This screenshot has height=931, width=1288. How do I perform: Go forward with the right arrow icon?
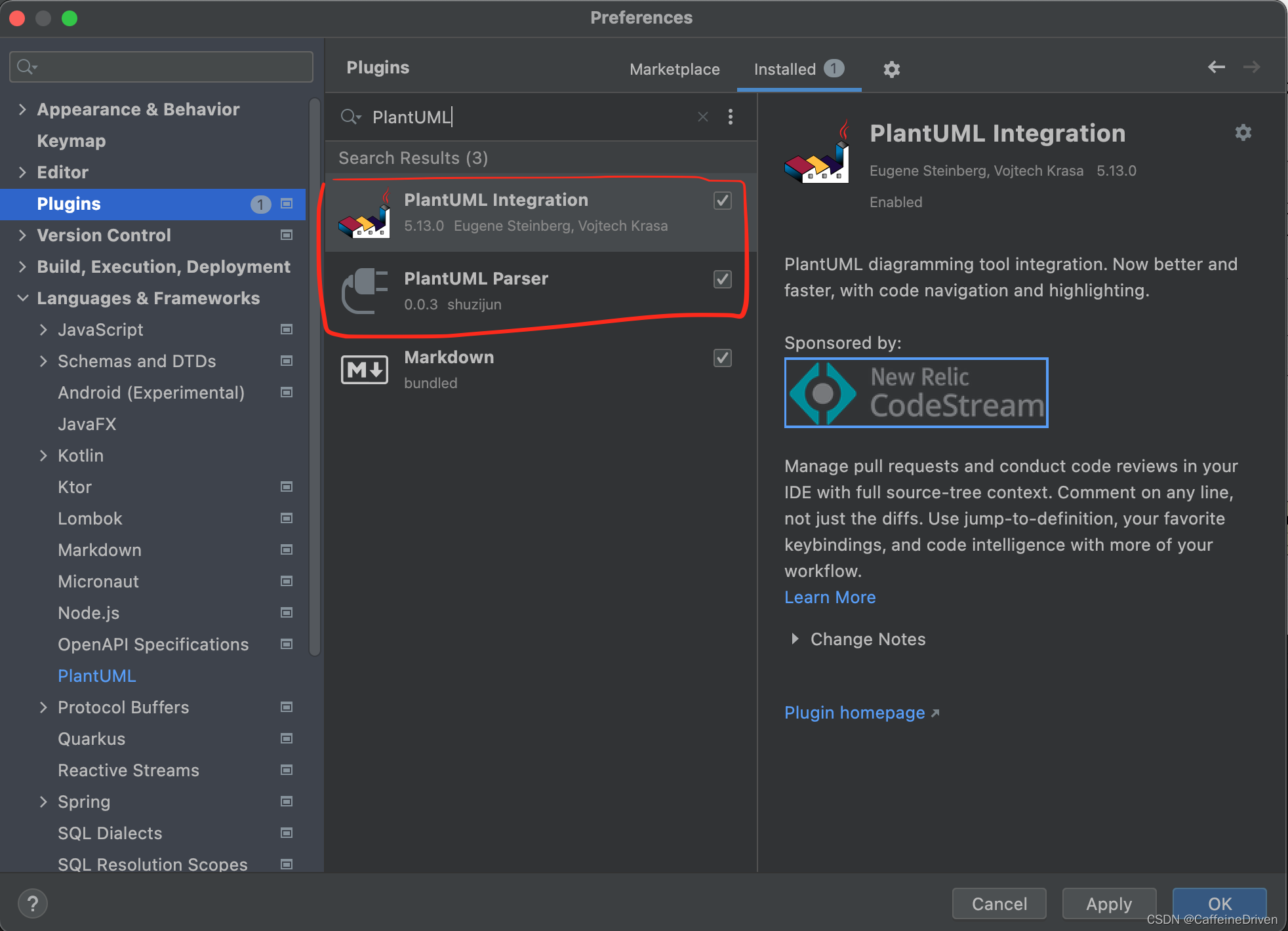point(1251,67)
